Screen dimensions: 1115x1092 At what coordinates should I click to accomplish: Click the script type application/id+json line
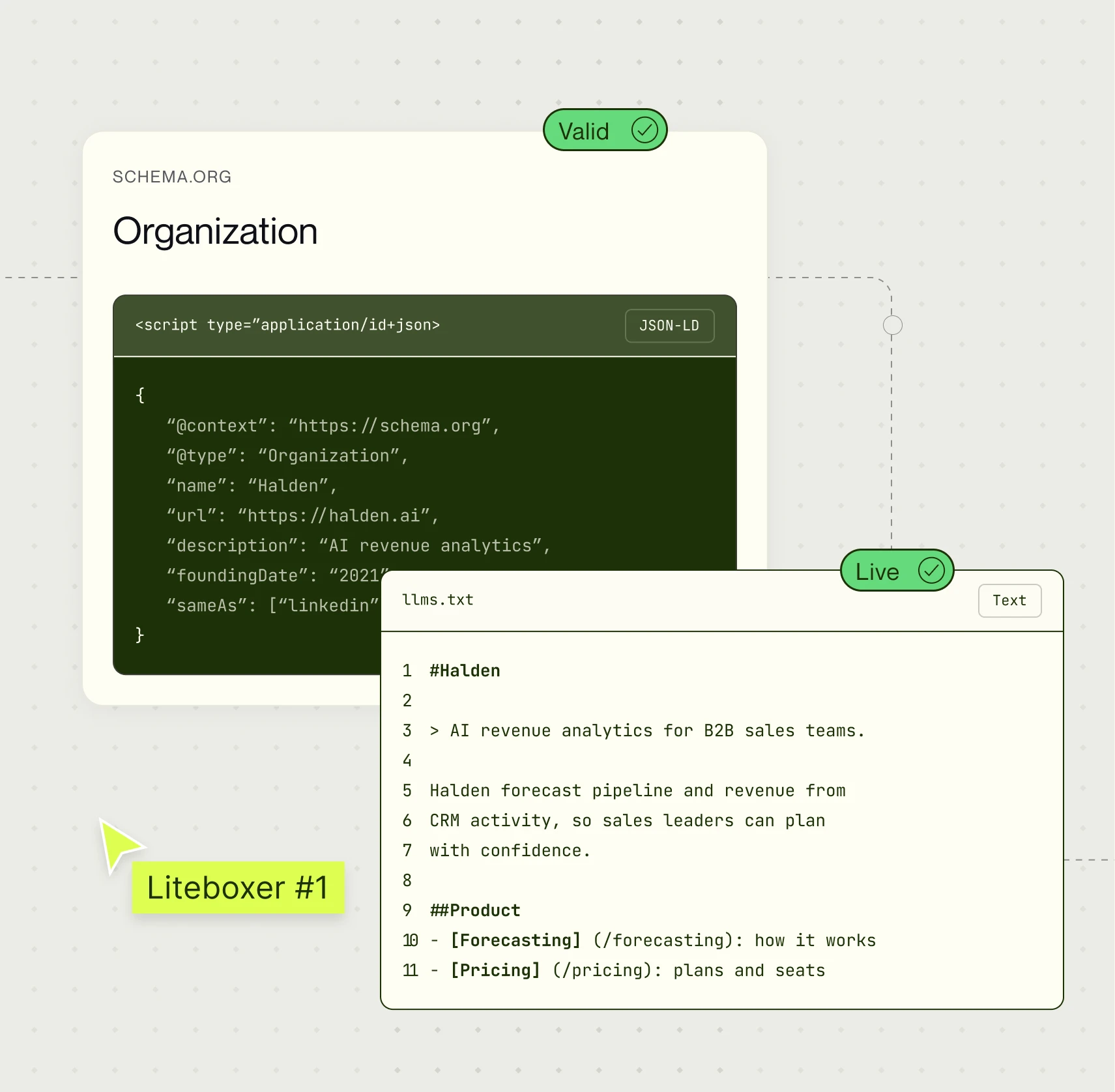pyautogui.click(x=287, y=325)
